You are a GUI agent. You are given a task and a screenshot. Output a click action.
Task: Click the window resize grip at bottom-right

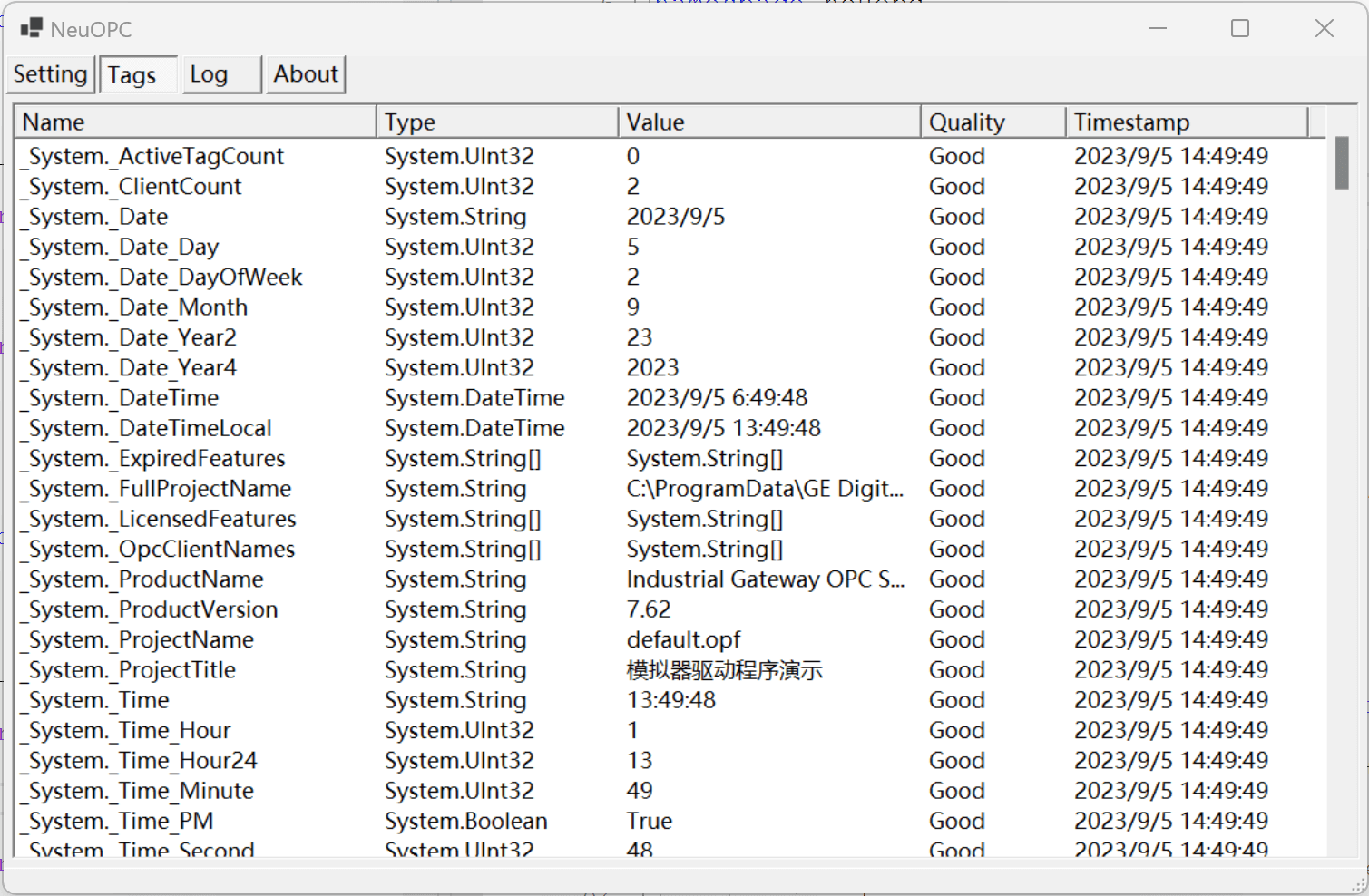pos(1358,885)
